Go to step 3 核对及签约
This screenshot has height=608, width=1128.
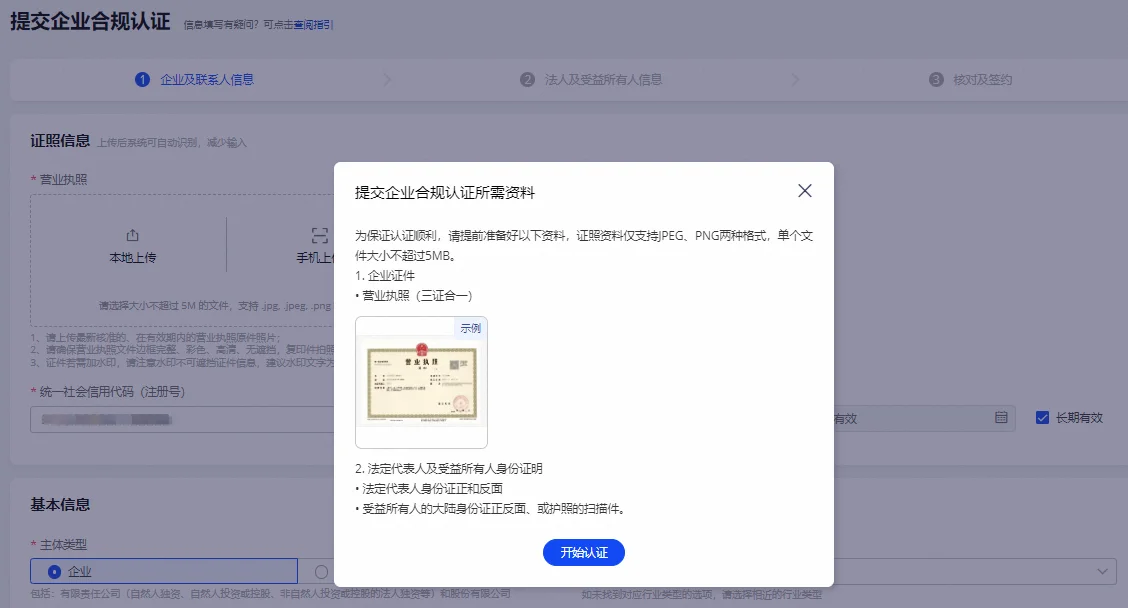(970, 80)
